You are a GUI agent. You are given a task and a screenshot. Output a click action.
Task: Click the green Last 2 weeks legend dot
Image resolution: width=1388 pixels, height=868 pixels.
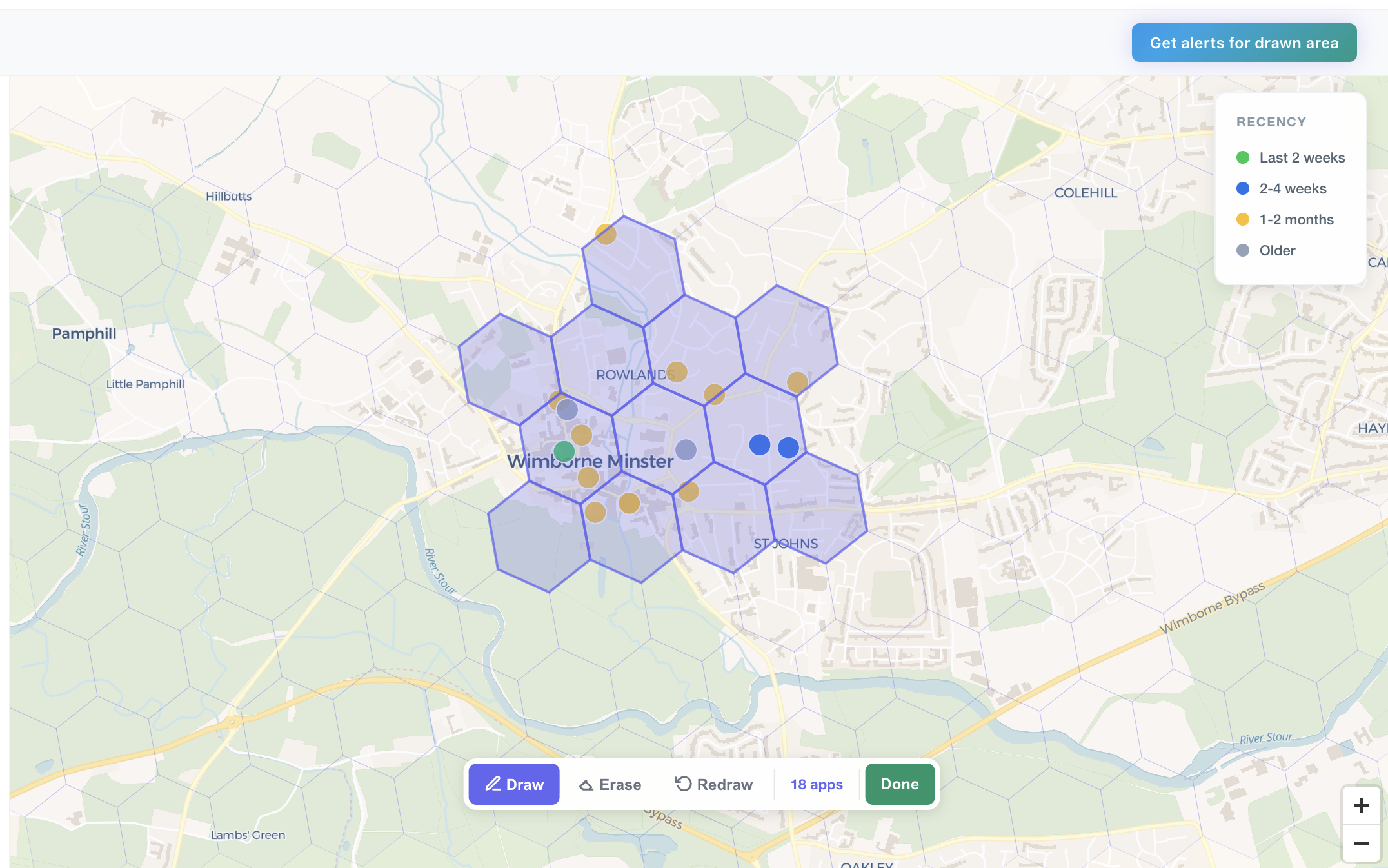[1243, 157]
